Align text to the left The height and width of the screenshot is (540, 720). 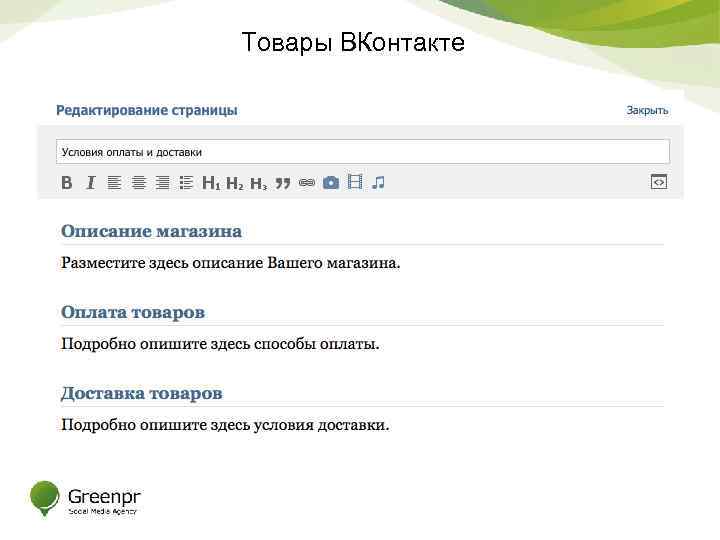[x=114, y=183]
